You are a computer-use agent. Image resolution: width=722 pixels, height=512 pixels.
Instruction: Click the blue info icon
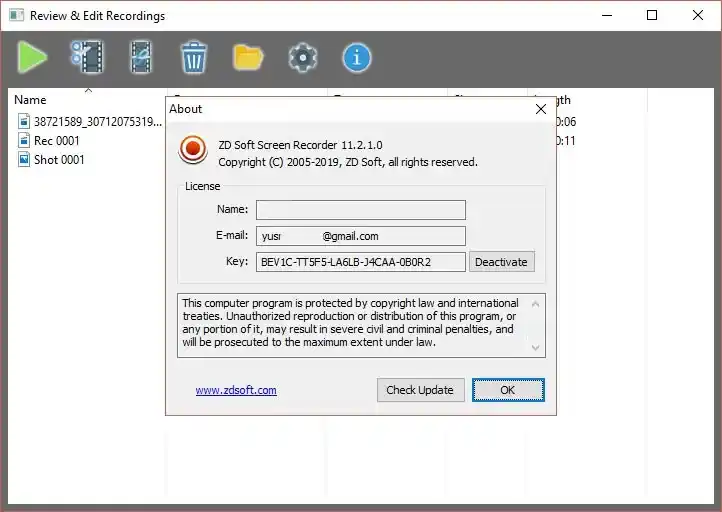(357, 58)
